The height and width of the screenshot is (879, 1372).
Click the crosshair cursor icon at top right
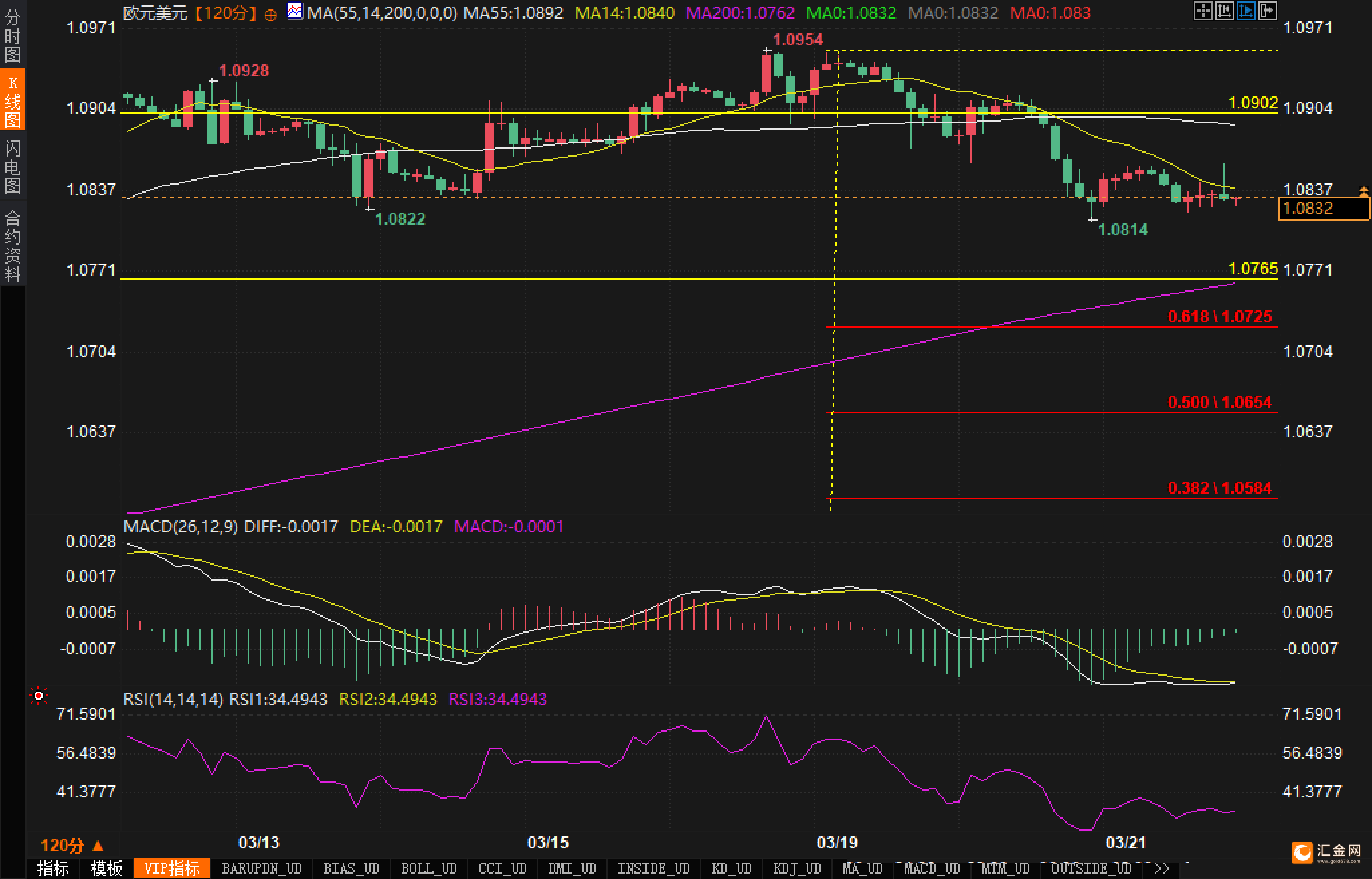[x=1203, y=11]
